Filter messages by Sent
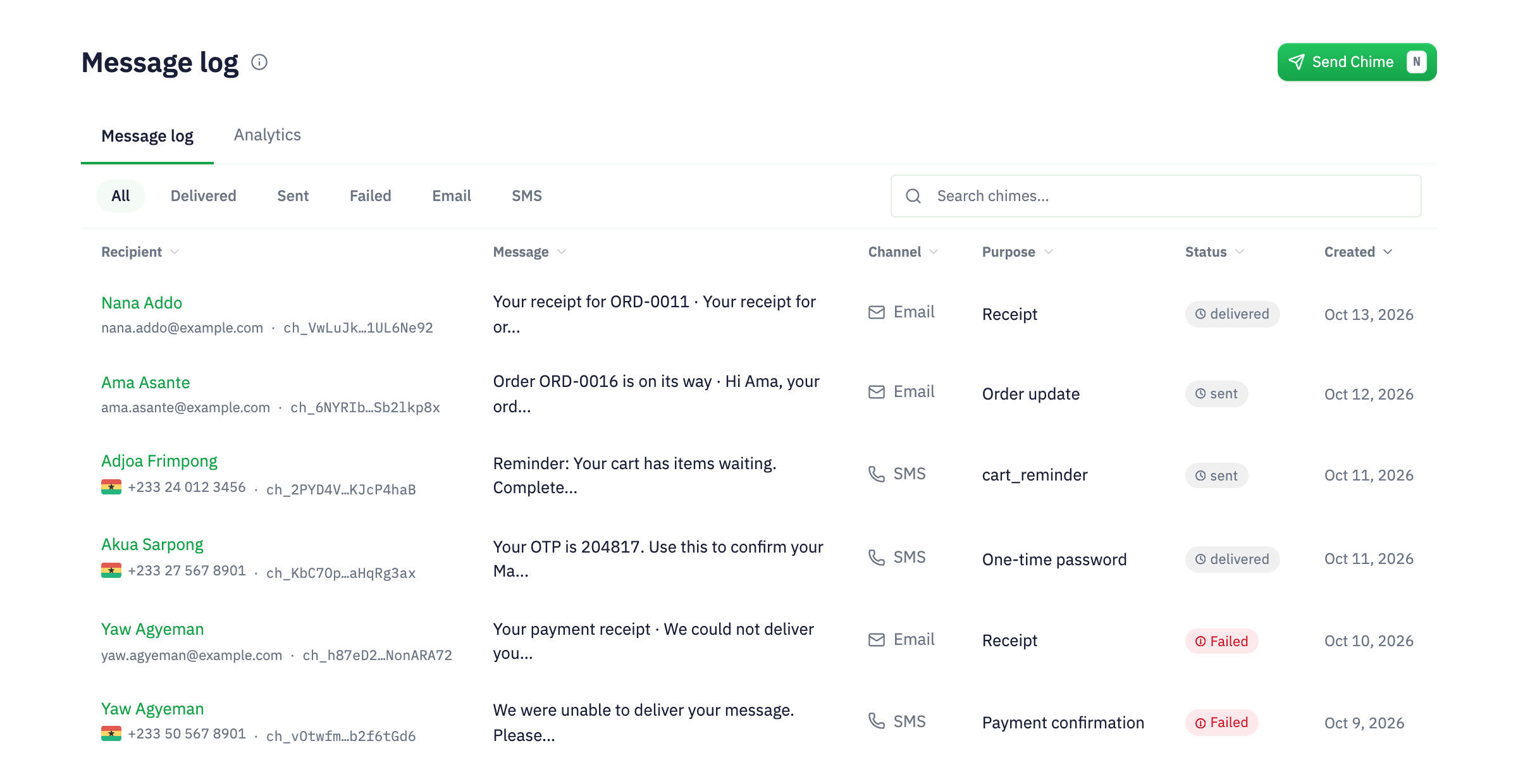 293,196
